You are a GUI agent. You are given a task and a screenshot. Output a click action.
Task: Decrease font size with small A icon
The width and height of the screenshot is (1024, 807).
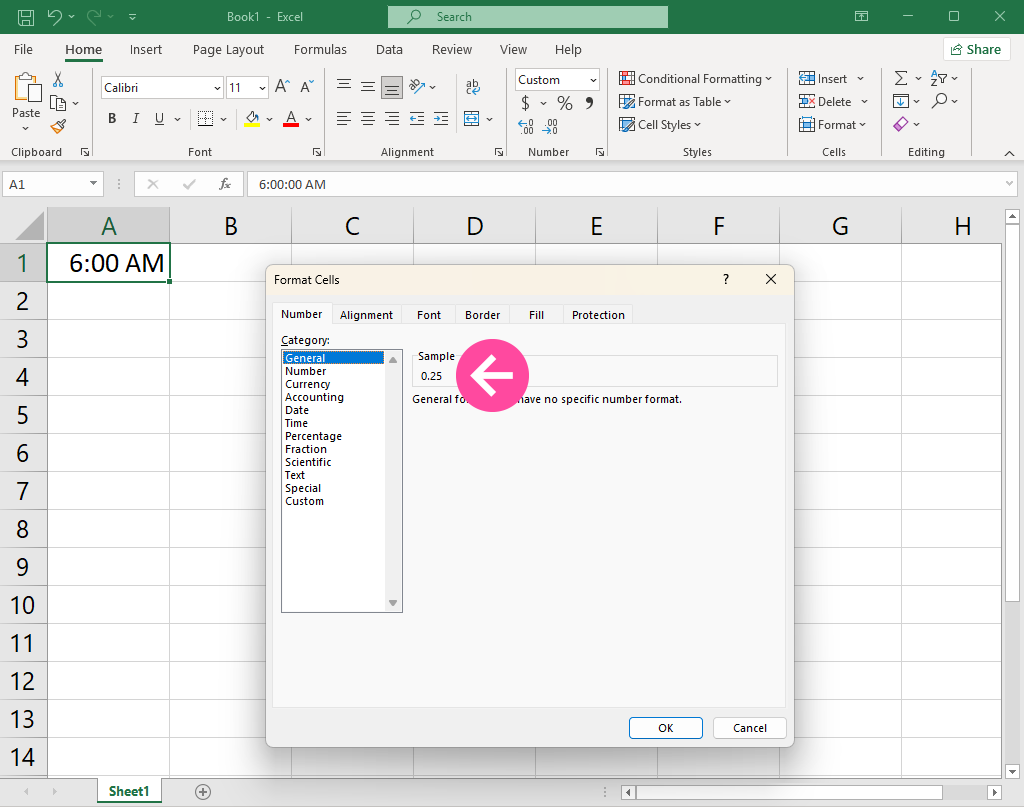tap(307, 87)
